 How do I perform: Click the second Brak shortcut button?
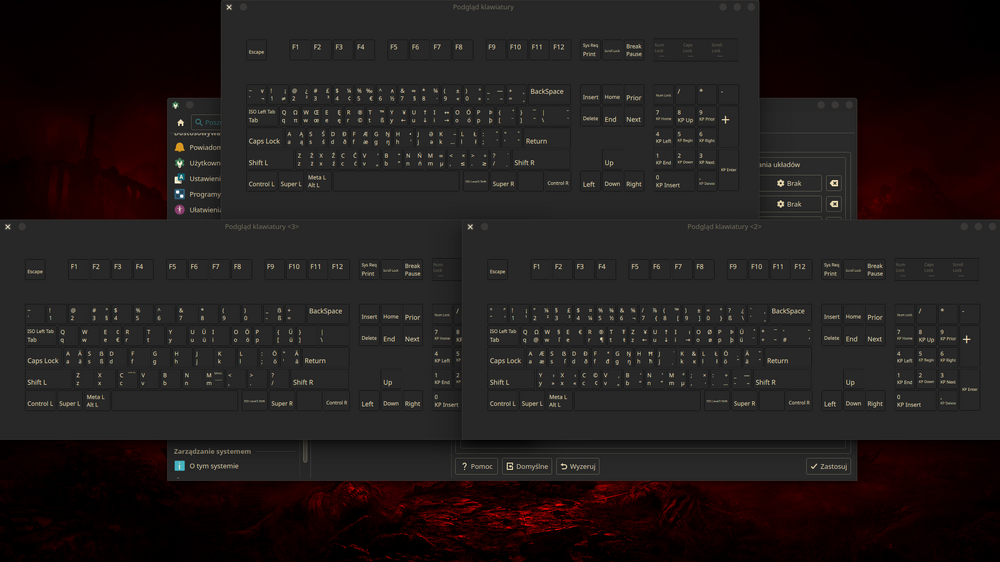pyautogui.click(x=790, y=204)
